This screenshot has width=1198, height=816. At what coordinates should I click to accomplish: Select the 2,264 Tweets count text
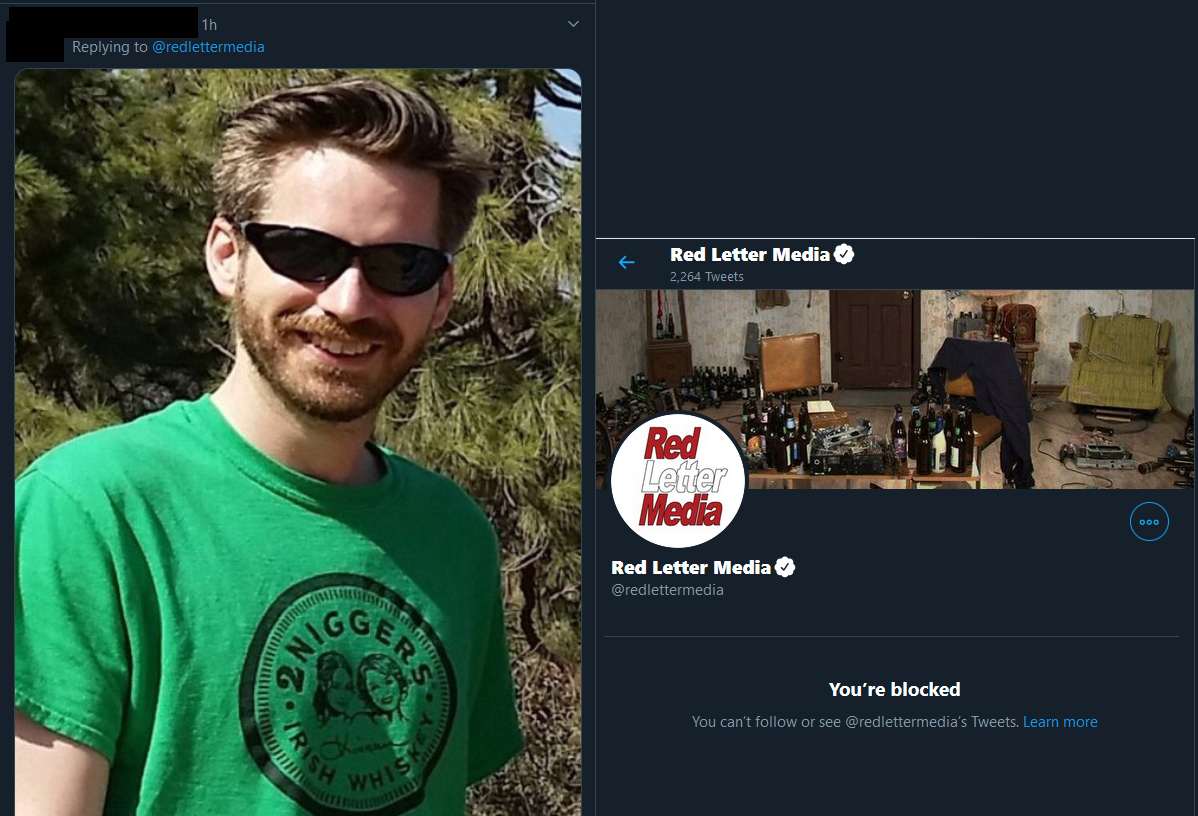pos(707,277)
